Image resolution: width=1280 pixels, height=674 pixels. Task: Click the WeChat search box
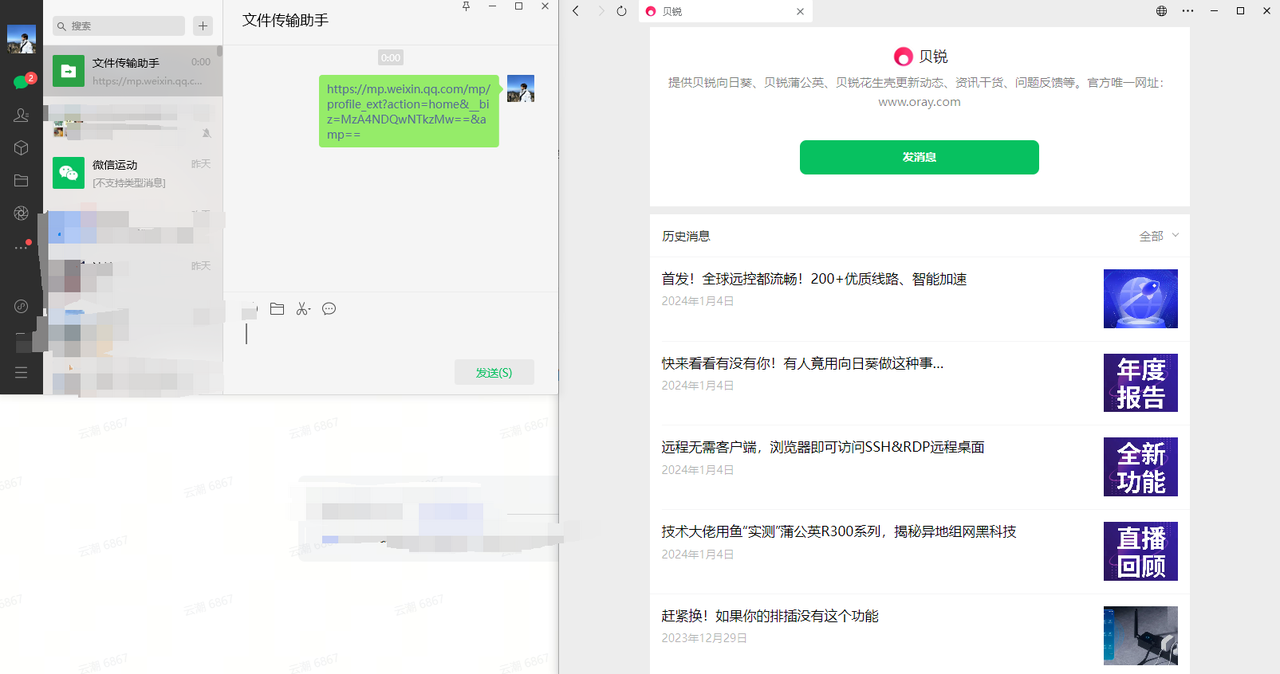click(119, 26)
